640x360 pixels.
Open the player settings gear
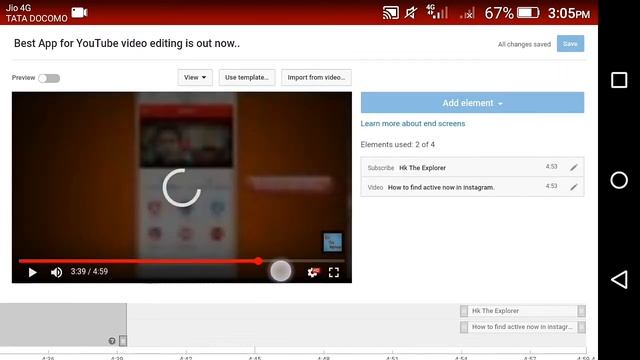coord(313,272)
